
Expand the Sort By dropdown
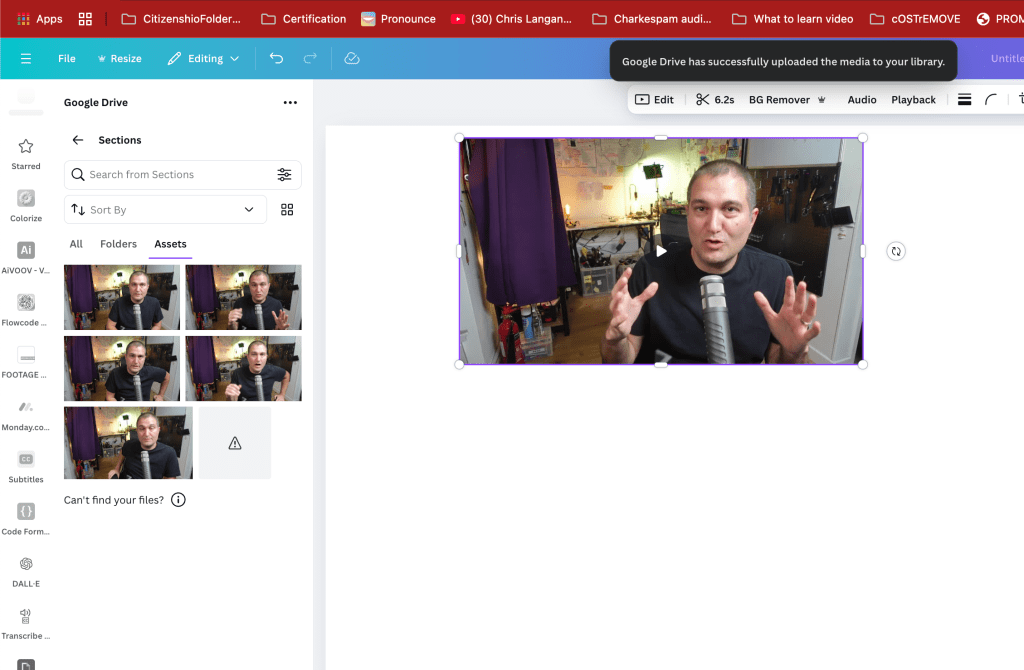(x=165, y=210)
